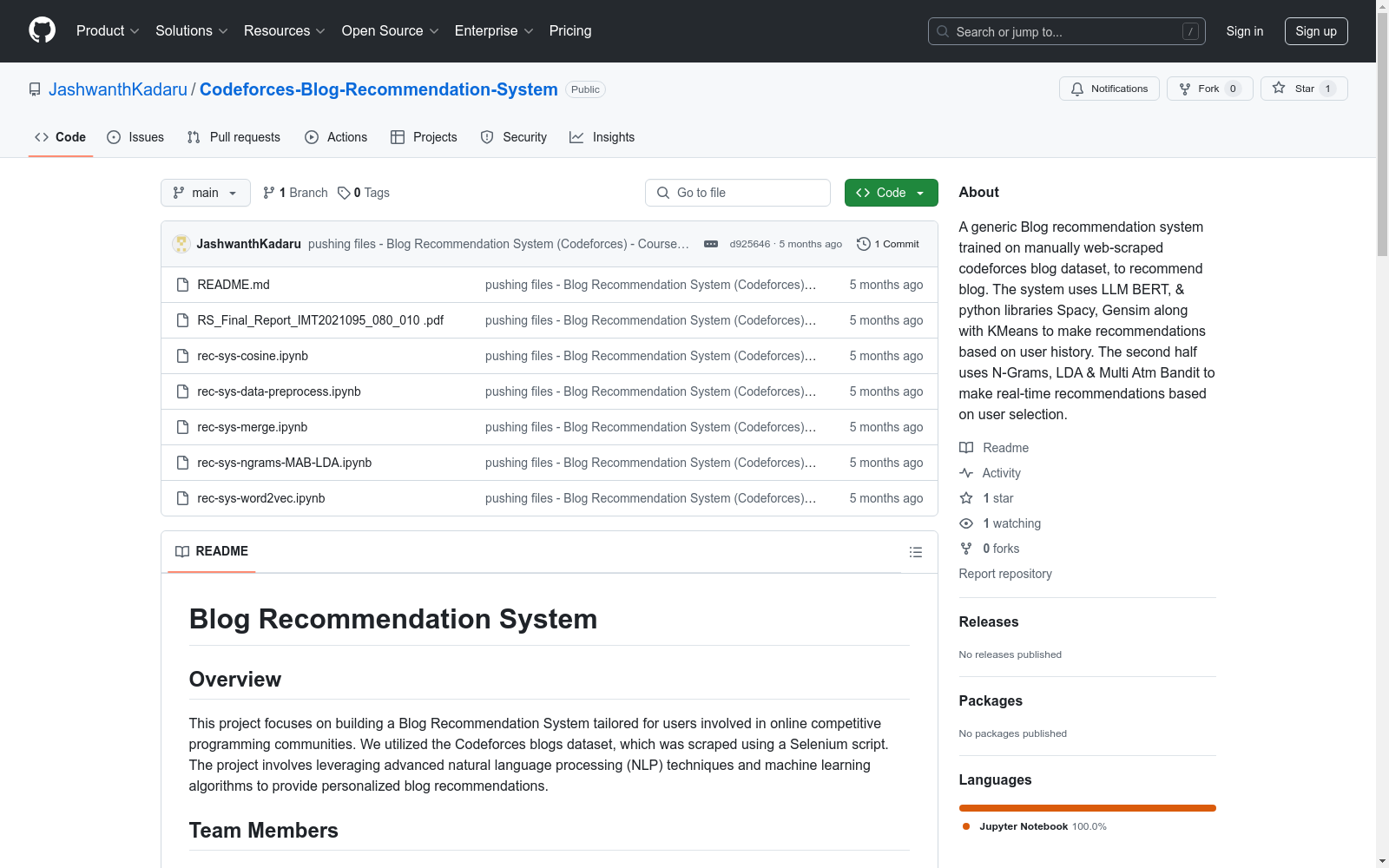Screen dimensions: 1389x868
Task: Click file icon next to rec-sys-cosine.ipynb
Action: pos(182,356)
